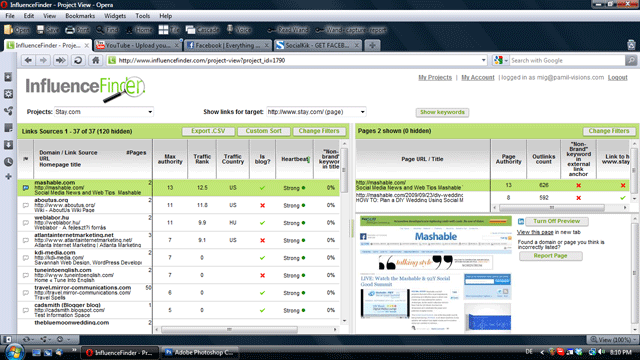Click the Turn Off Preview button
The height and width of the screenshot is (360, 640).
coord(557,221)
